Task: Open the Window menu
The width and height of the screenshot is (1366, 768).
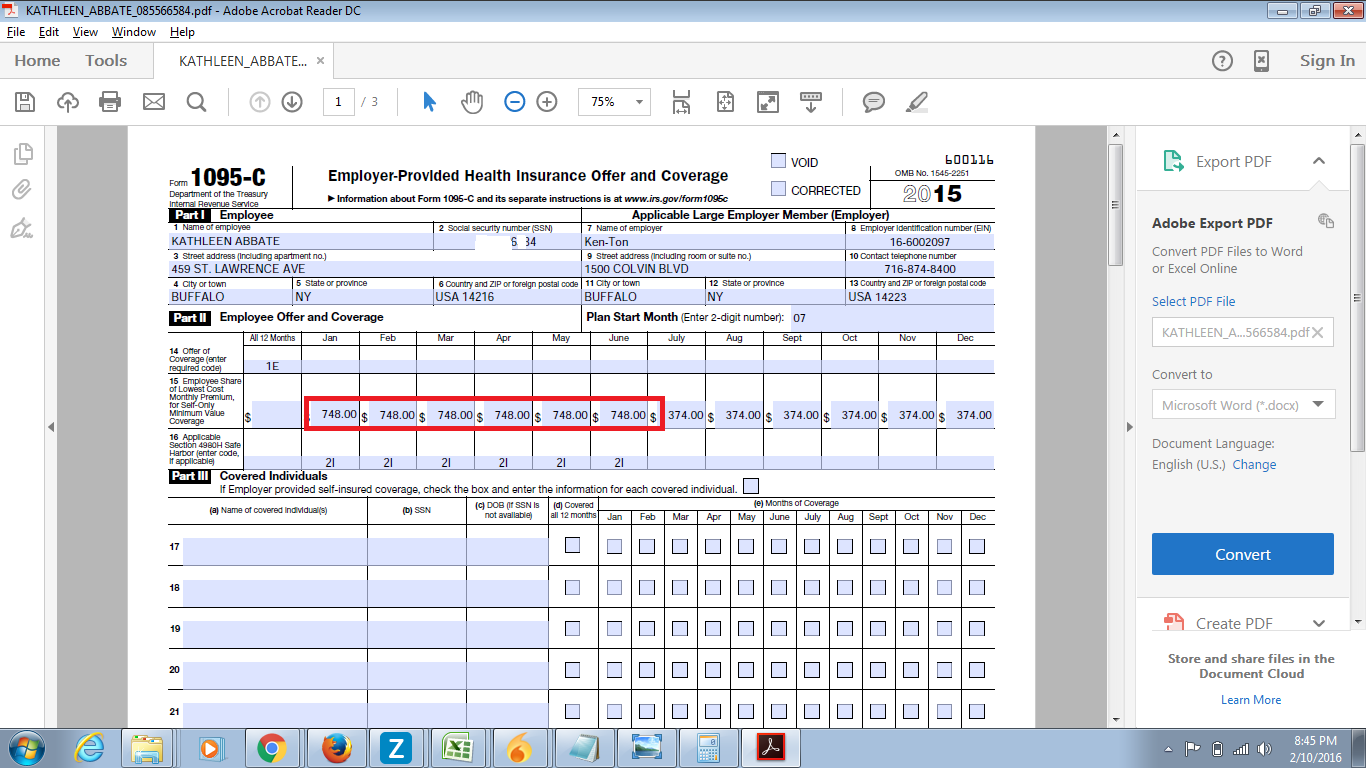Action: tap(133, 32)
